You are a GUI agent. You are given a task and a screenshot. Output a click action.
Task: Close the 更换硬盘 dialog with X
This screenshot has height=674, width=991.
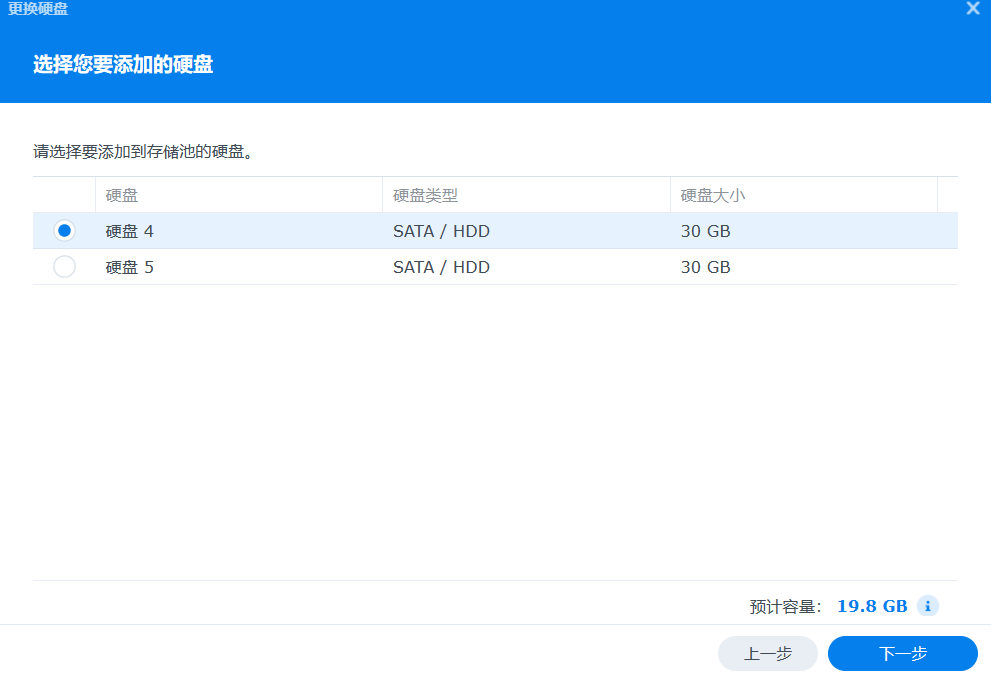tap(973, 8)
